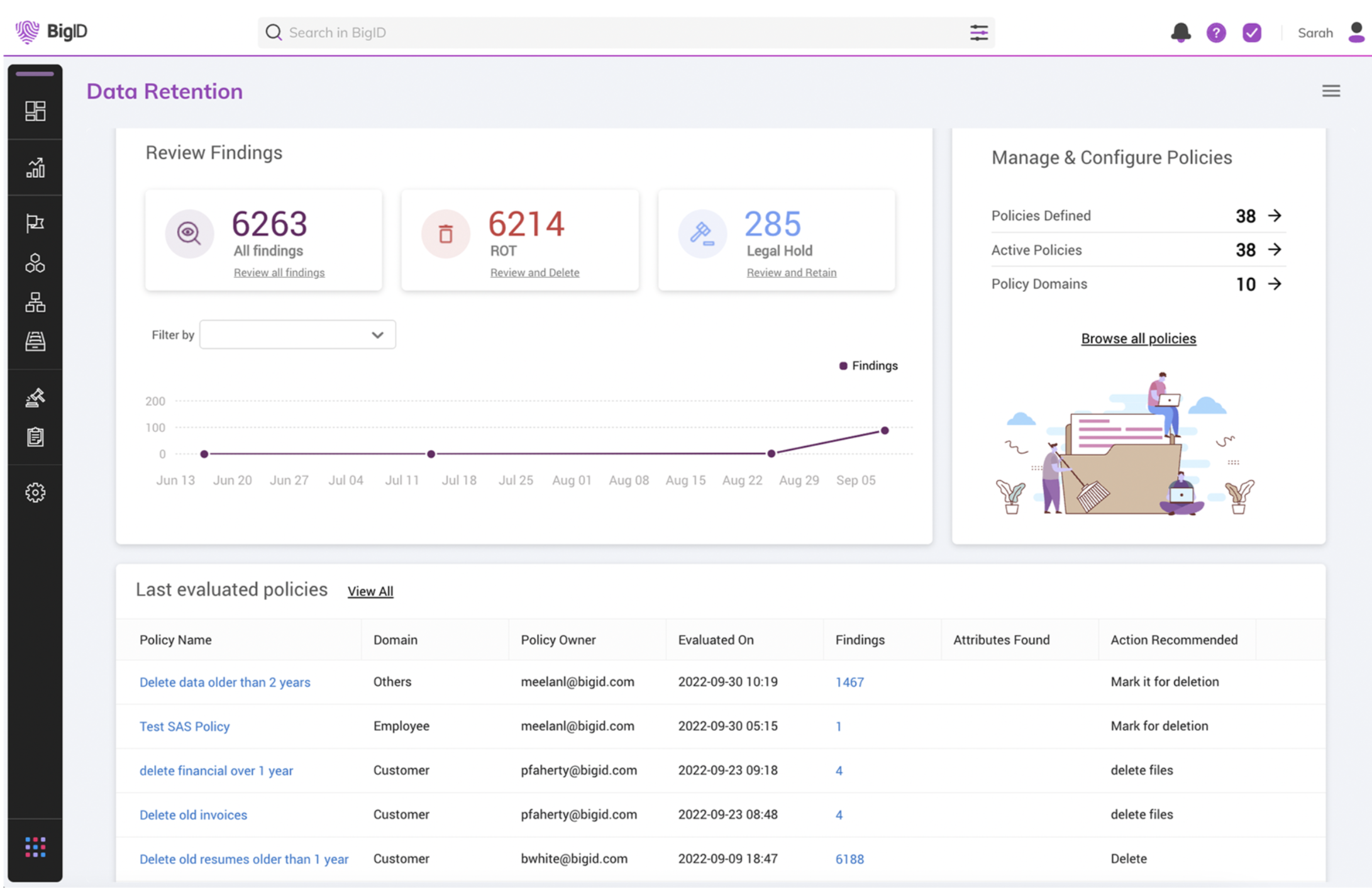Viewport: 1372px width, 888px height.
Task: Click Review all findings link
Action: tap(279, 272)
